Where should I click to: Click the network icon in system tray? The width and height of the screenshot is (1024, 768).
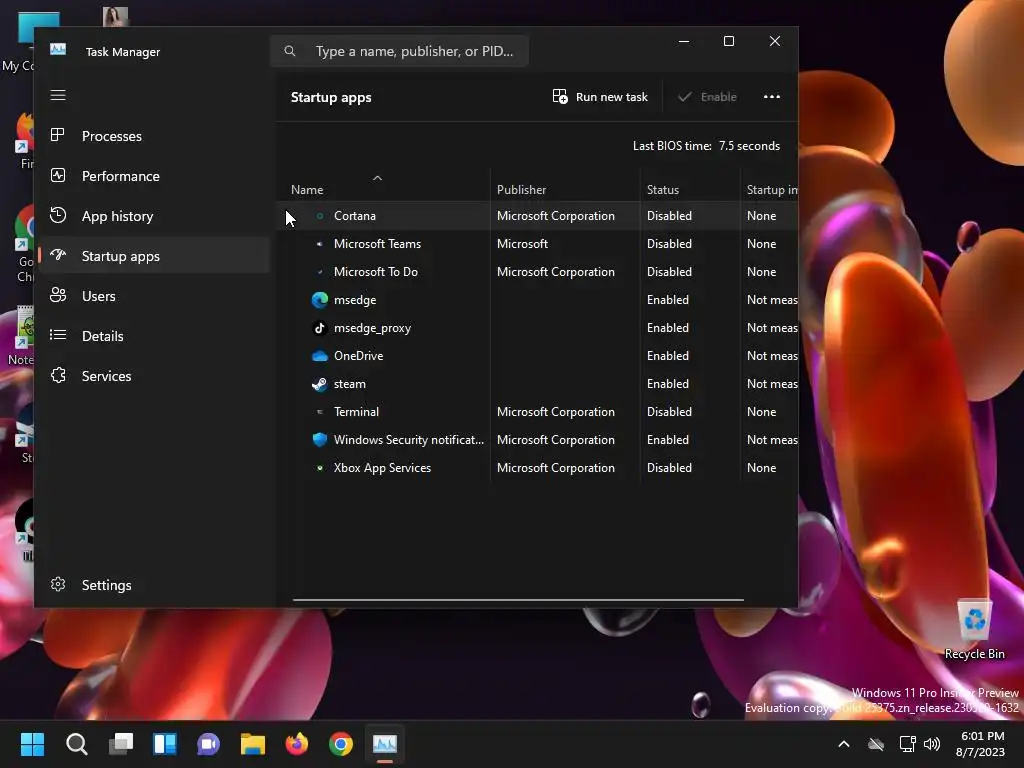(x=907, y=744)
